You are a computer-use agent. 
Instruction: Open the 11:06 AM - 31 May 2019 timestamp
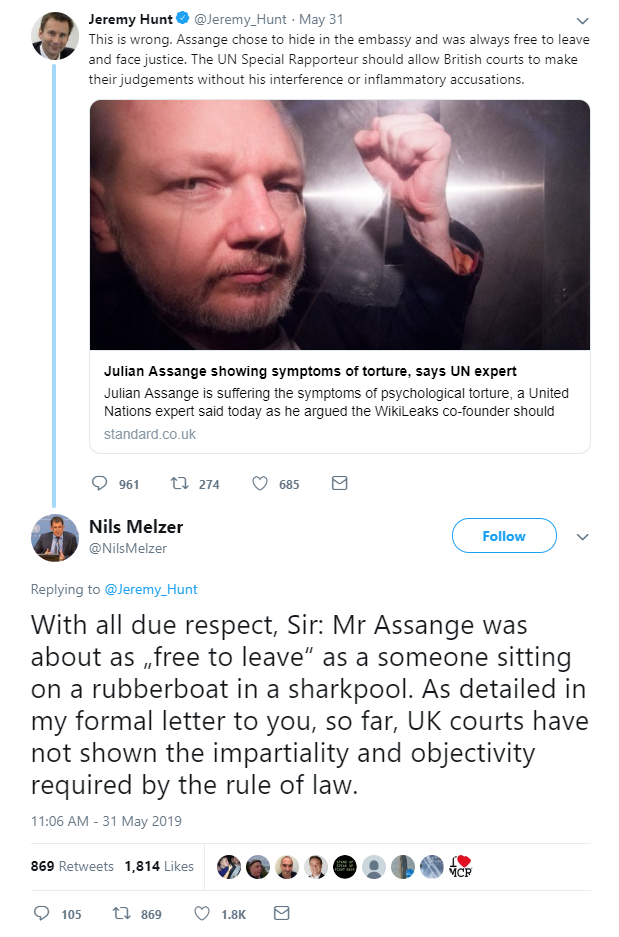(x=106, y=821)
